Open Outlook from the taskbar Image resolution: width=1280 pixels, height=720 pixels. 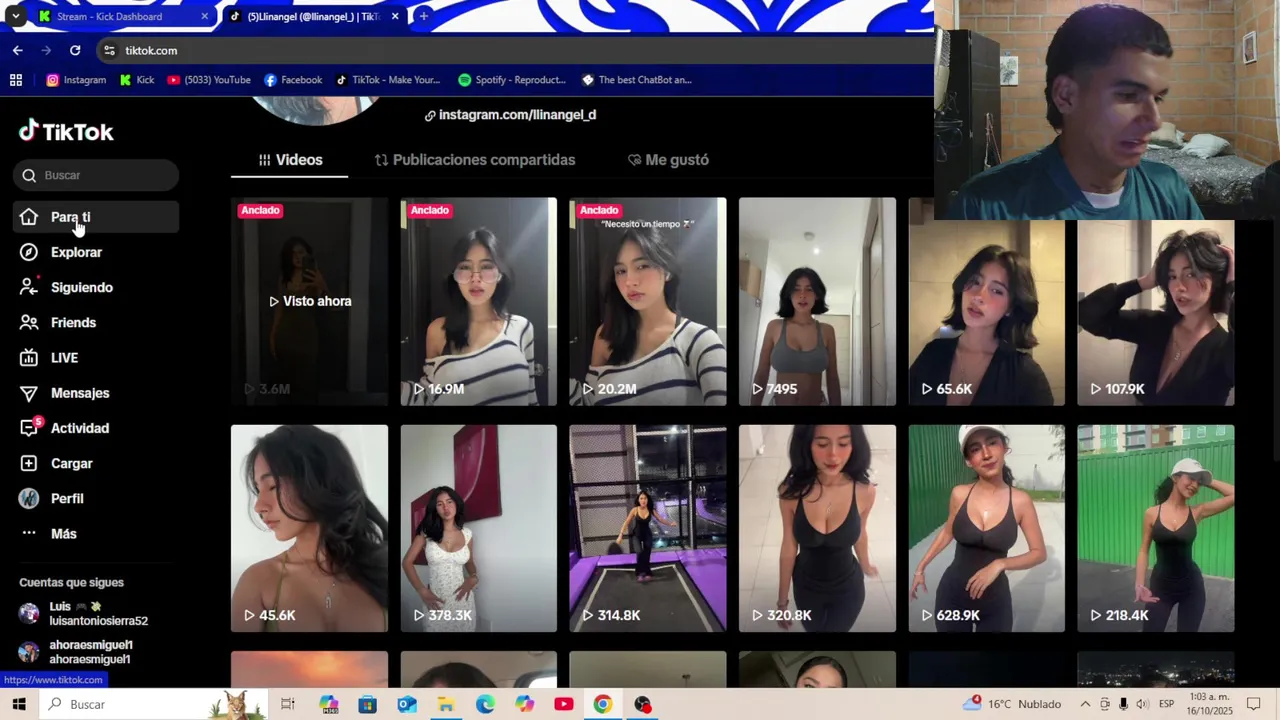click(407, 704)
